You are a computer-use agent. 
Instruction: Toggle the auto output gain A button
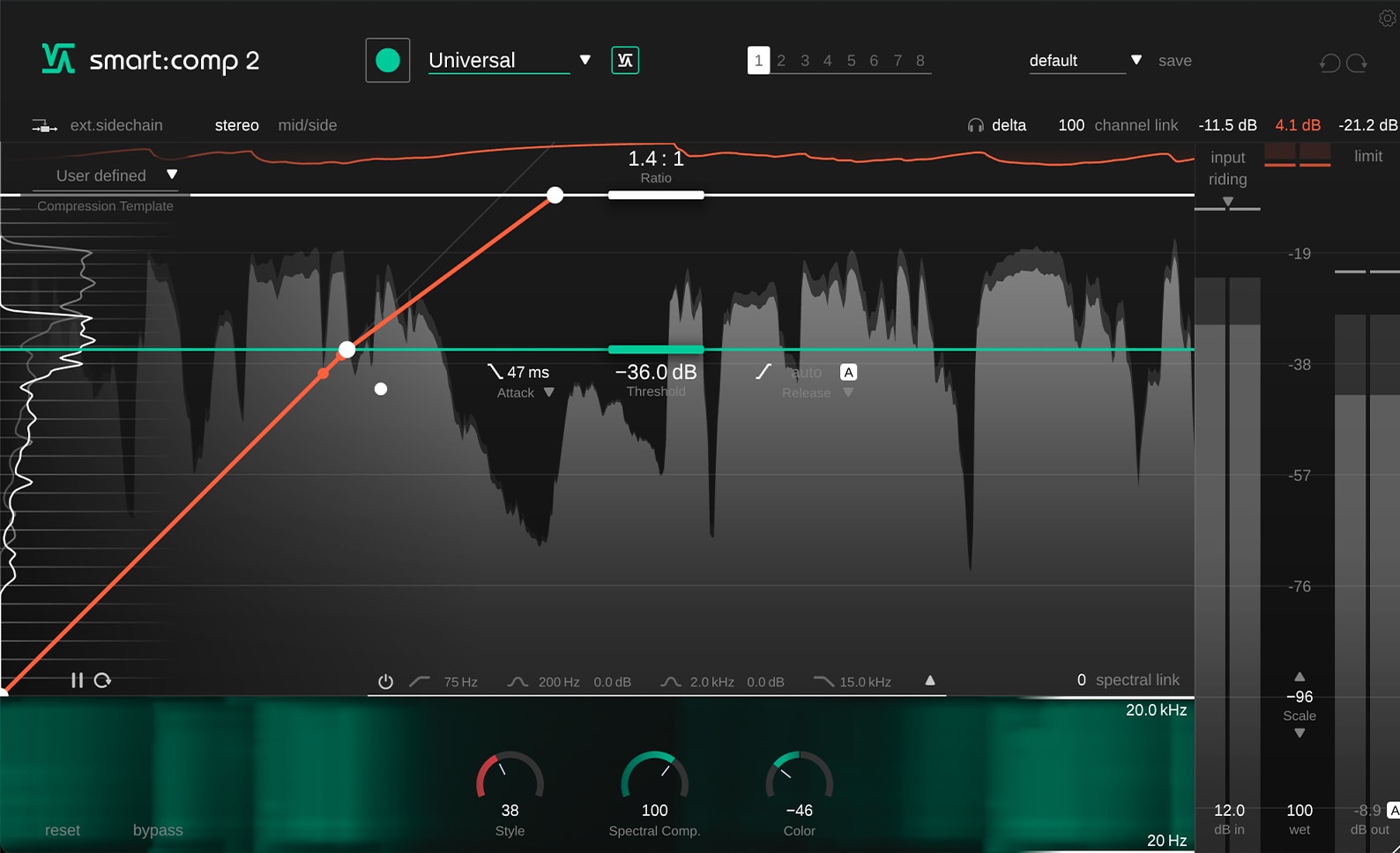click(x=1394, y=810)
